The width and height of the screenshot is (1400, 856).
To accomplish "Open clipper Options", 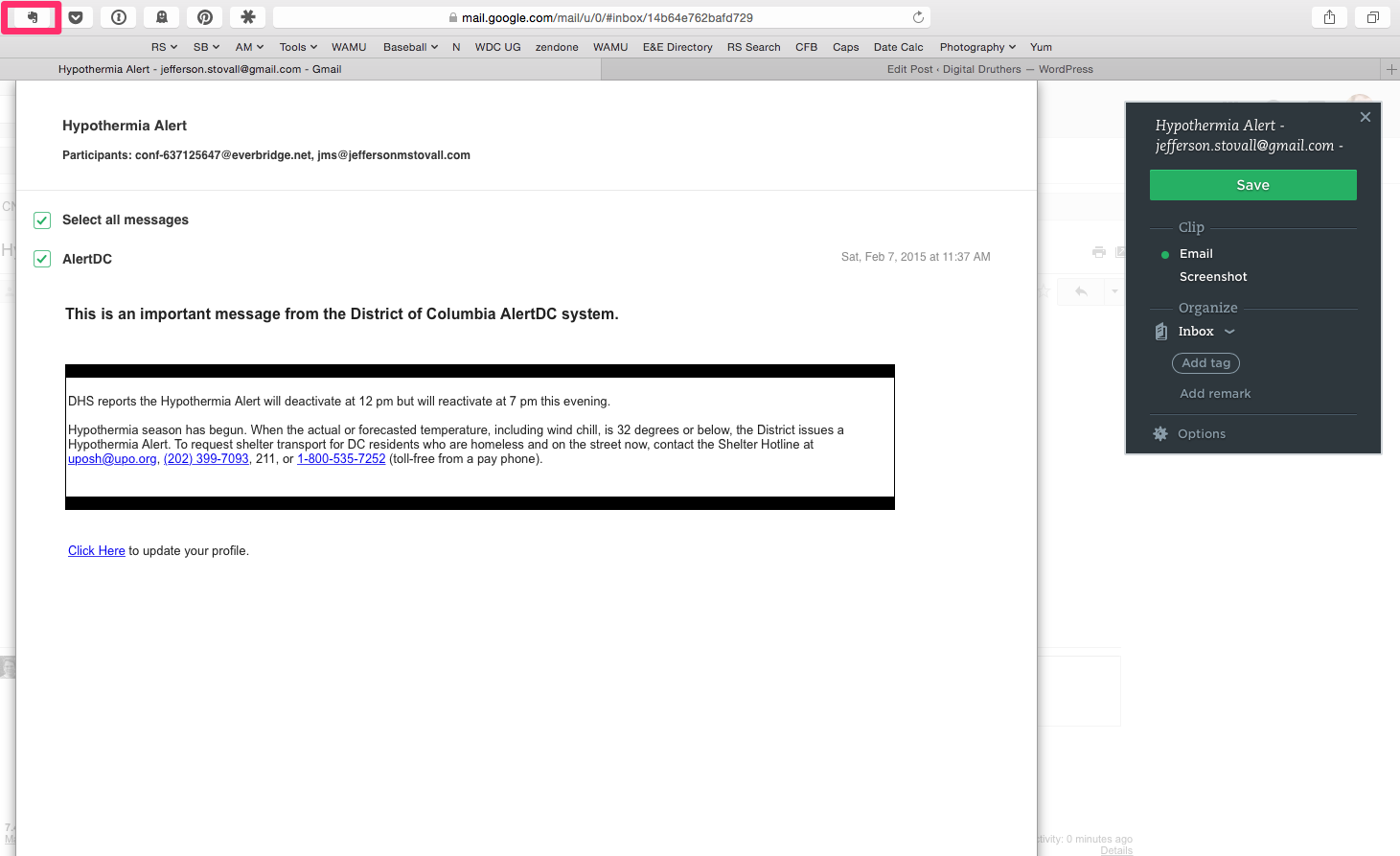I will coord(1202,434).
